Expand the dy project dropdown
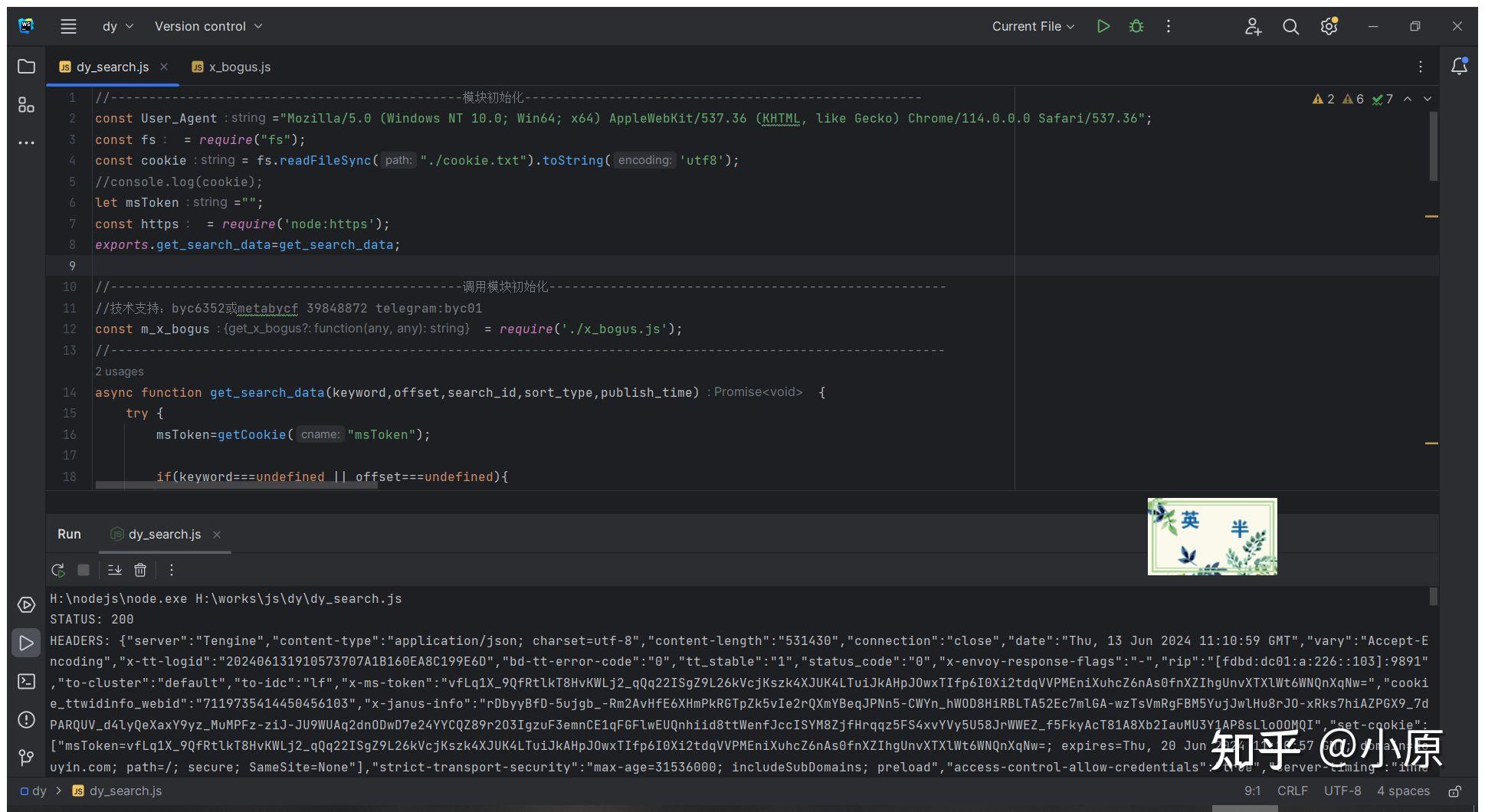 [x=118, y=26]
